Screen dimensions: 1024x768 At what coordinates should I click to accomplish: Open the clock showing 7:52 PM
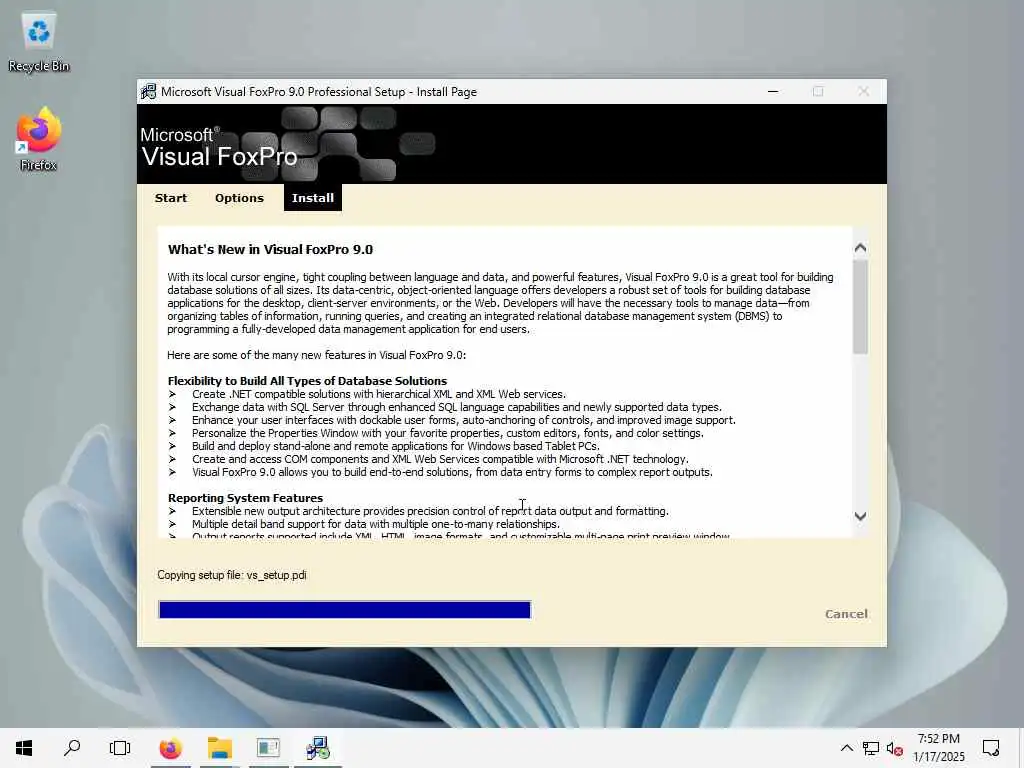click(x=938, y=748)
